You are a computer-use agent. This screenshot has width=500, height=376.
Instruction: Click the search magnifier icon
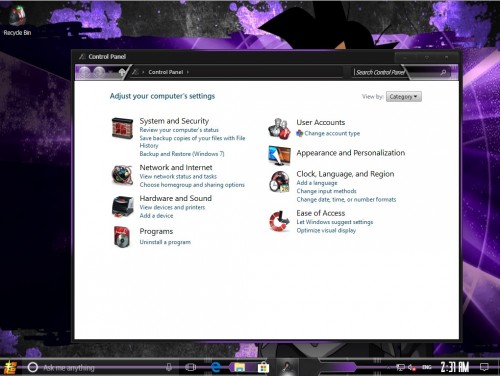click(x=443, y=72)
